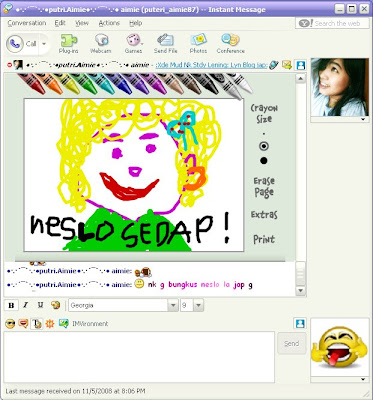Click the small contact avatar beside name
Image resolution: width=373 pixels, height=400 pixels.
18,65
